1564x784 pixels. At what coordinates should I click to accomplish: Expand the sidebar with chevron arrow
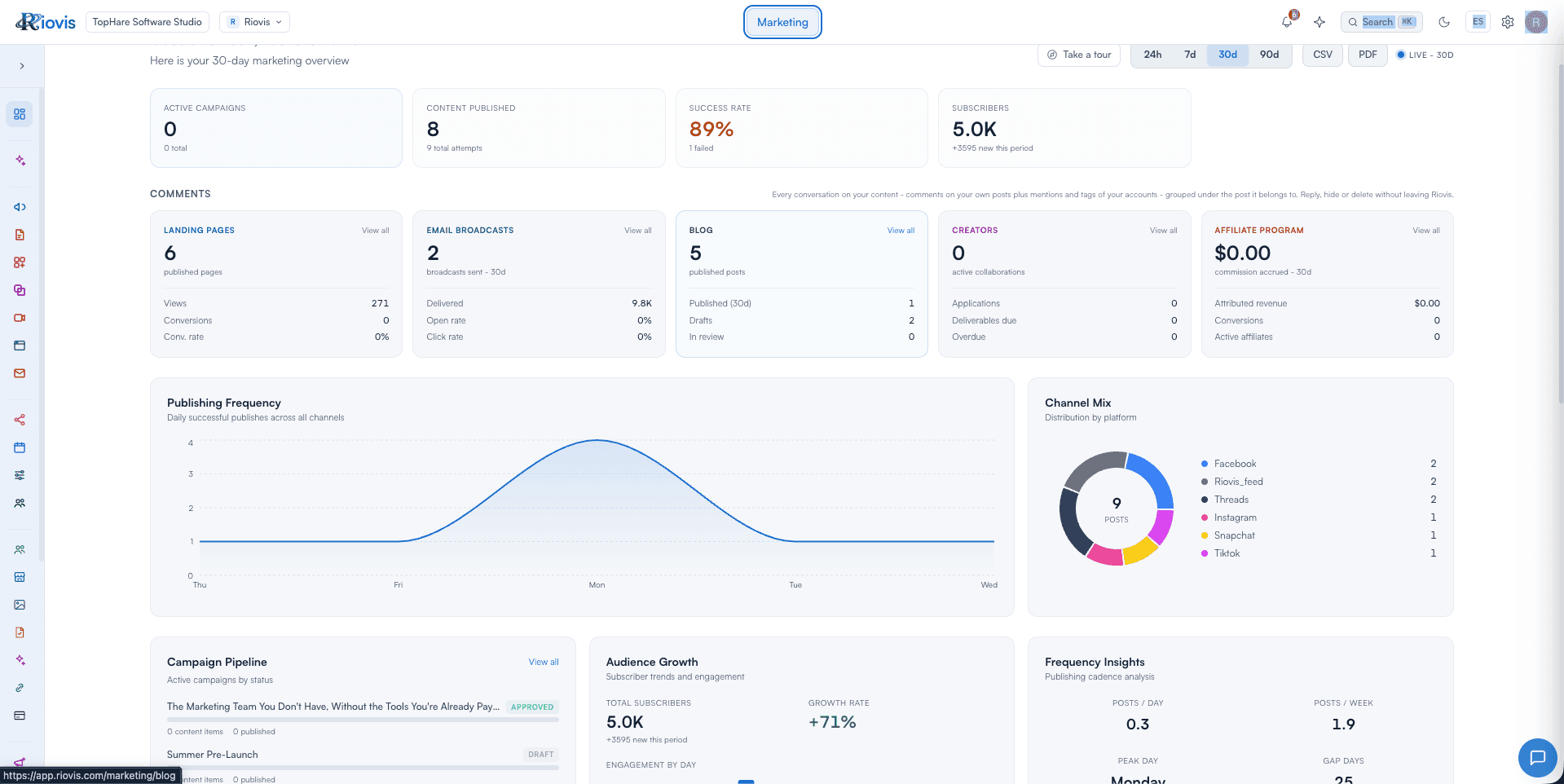click(x=22, y=66)
